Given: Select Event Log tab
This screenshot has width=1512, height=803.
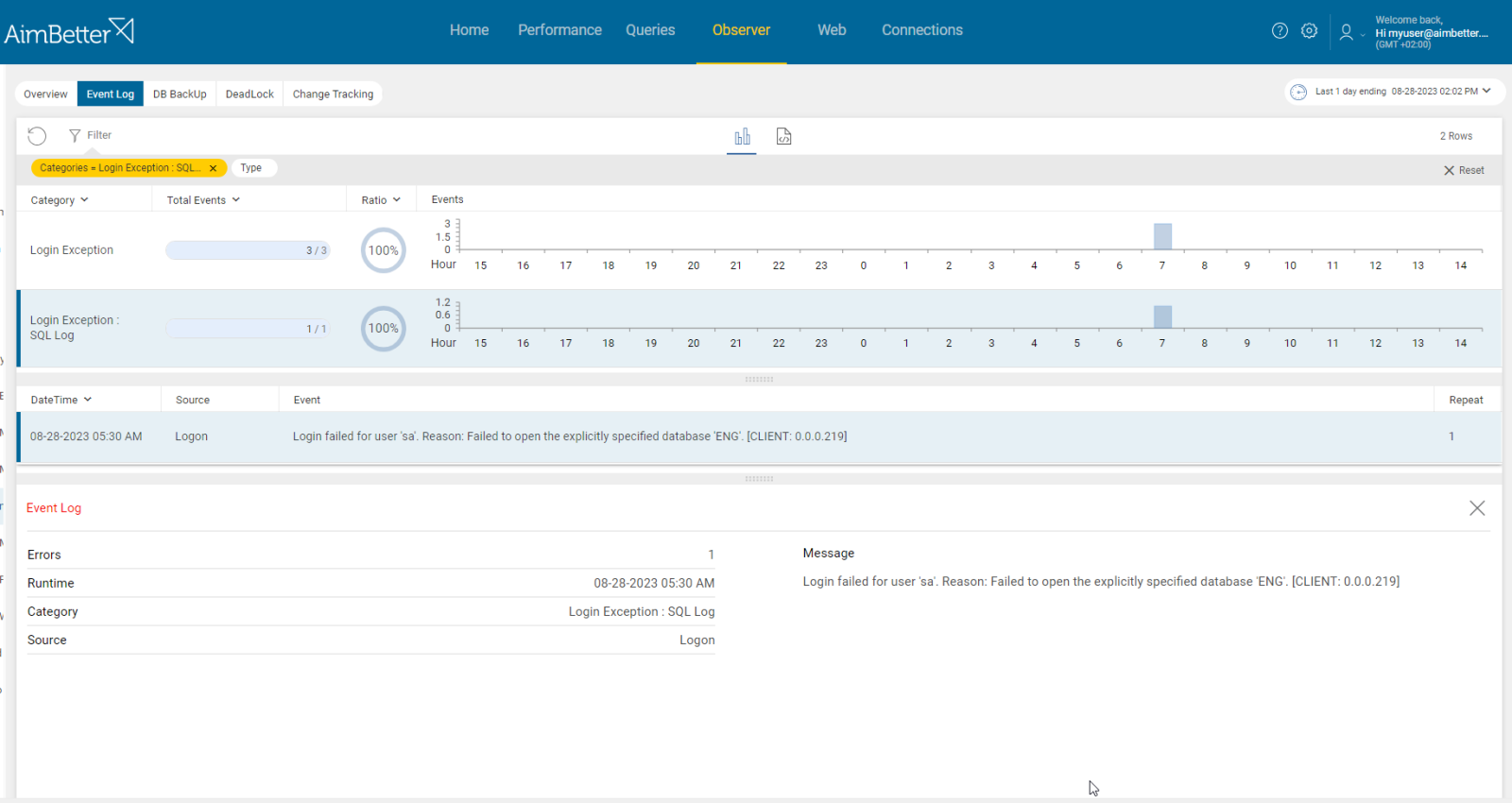Looking at the screenshot, I should tap(111, 94).
